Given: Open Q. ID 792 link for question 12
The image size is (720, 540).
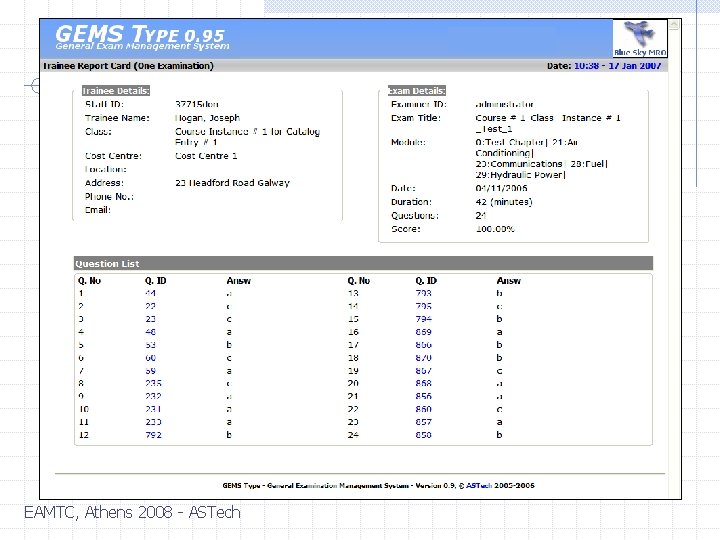Looking at the screenshot, I should [153, 434].
